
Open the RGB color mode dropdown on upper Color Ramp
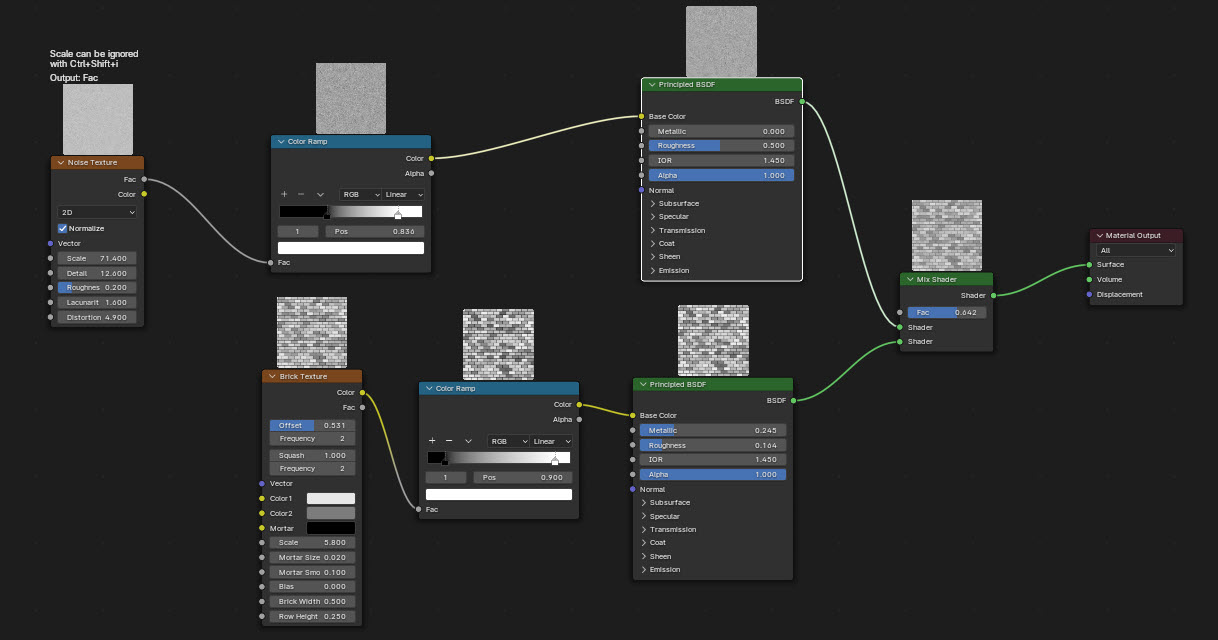point(361,194)
